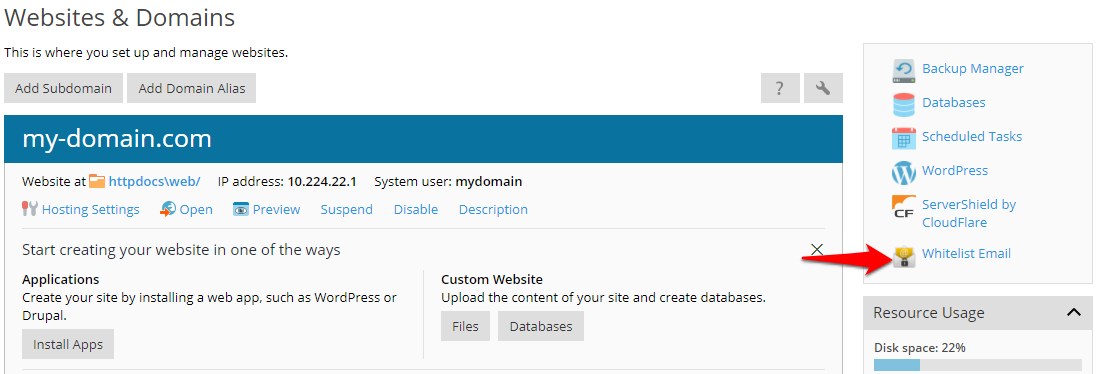Click the Whitelist Email lock icon

coord(904,257)
